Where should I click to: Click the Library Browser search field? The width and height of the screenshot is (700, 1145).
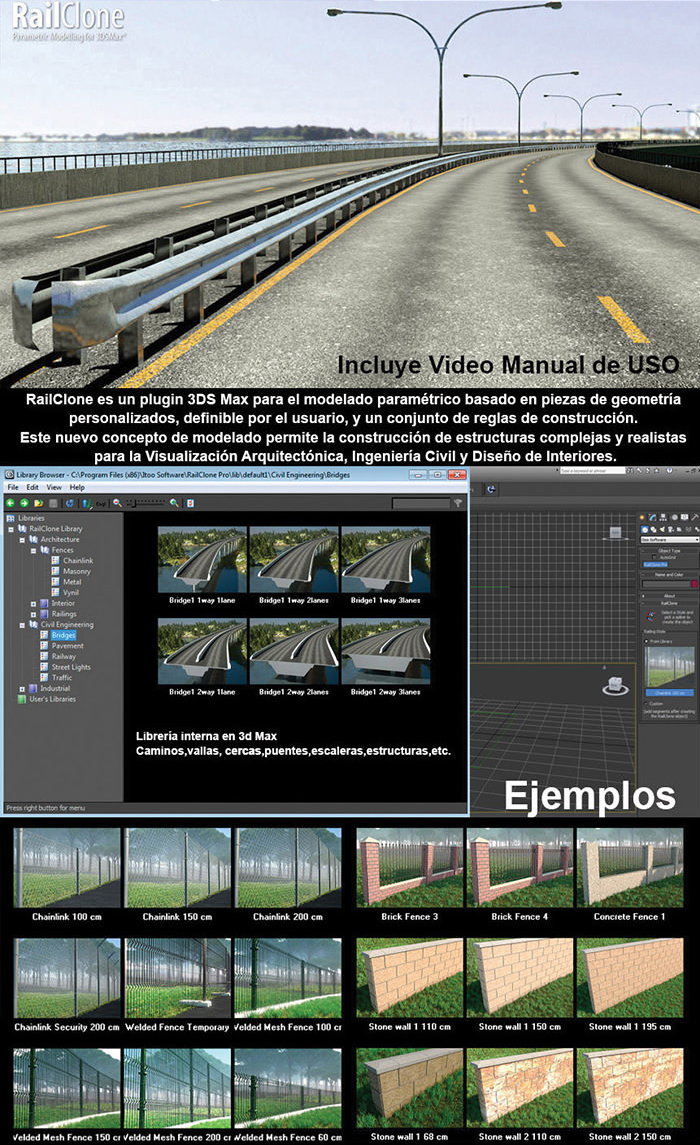pos(421,503)
